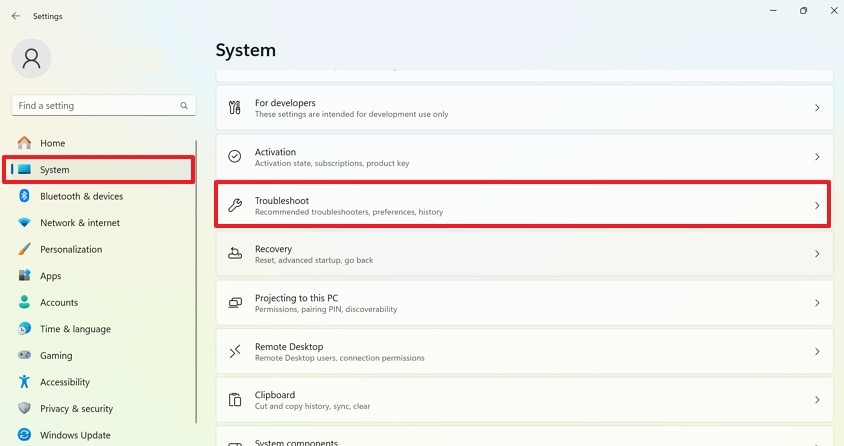This screenshot has width=844, height=446.
Task: Open Network & internet section
Action: point(100,223)
